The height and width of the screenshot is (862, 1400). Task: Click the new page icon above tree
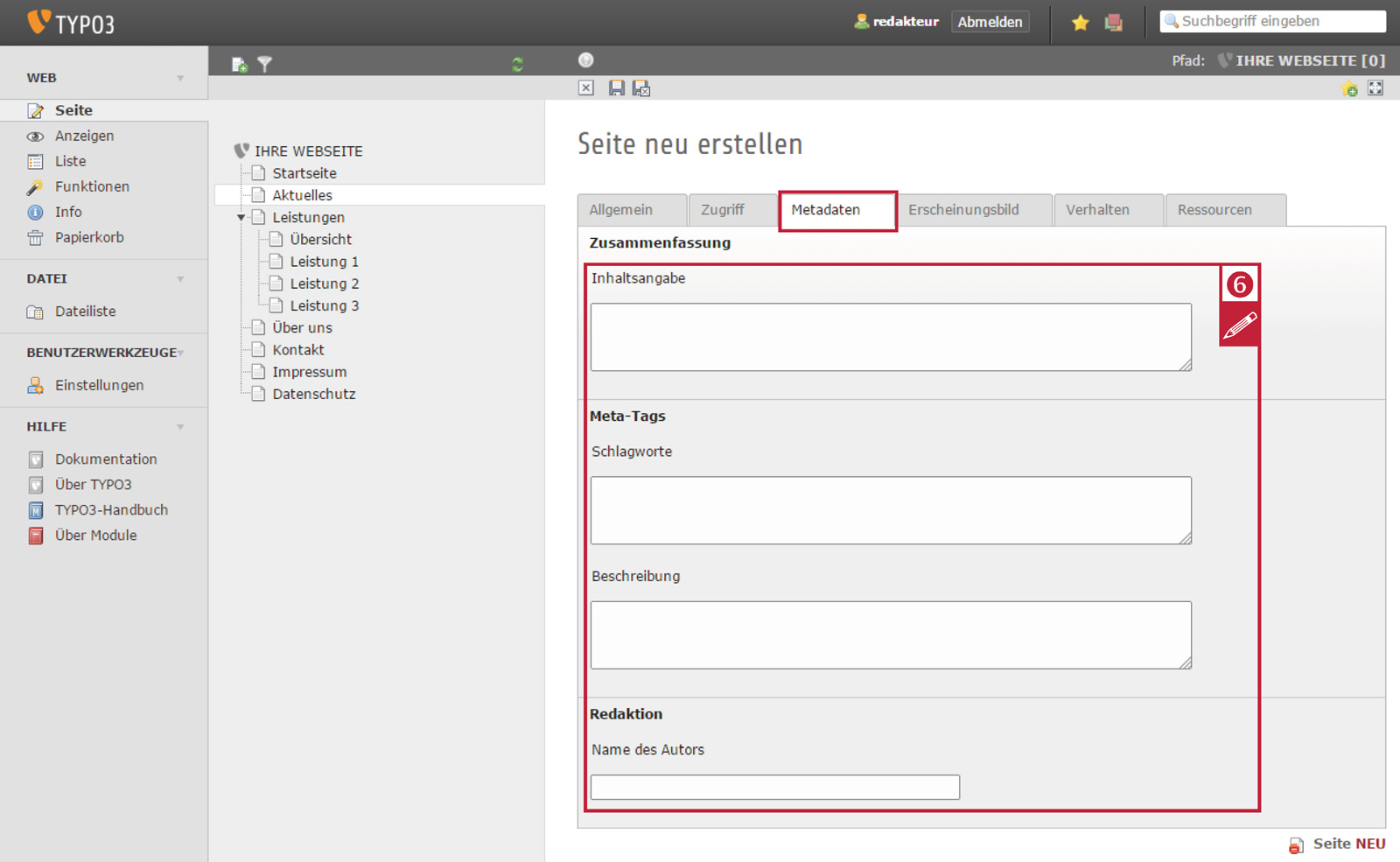click(x=239, y=65)
